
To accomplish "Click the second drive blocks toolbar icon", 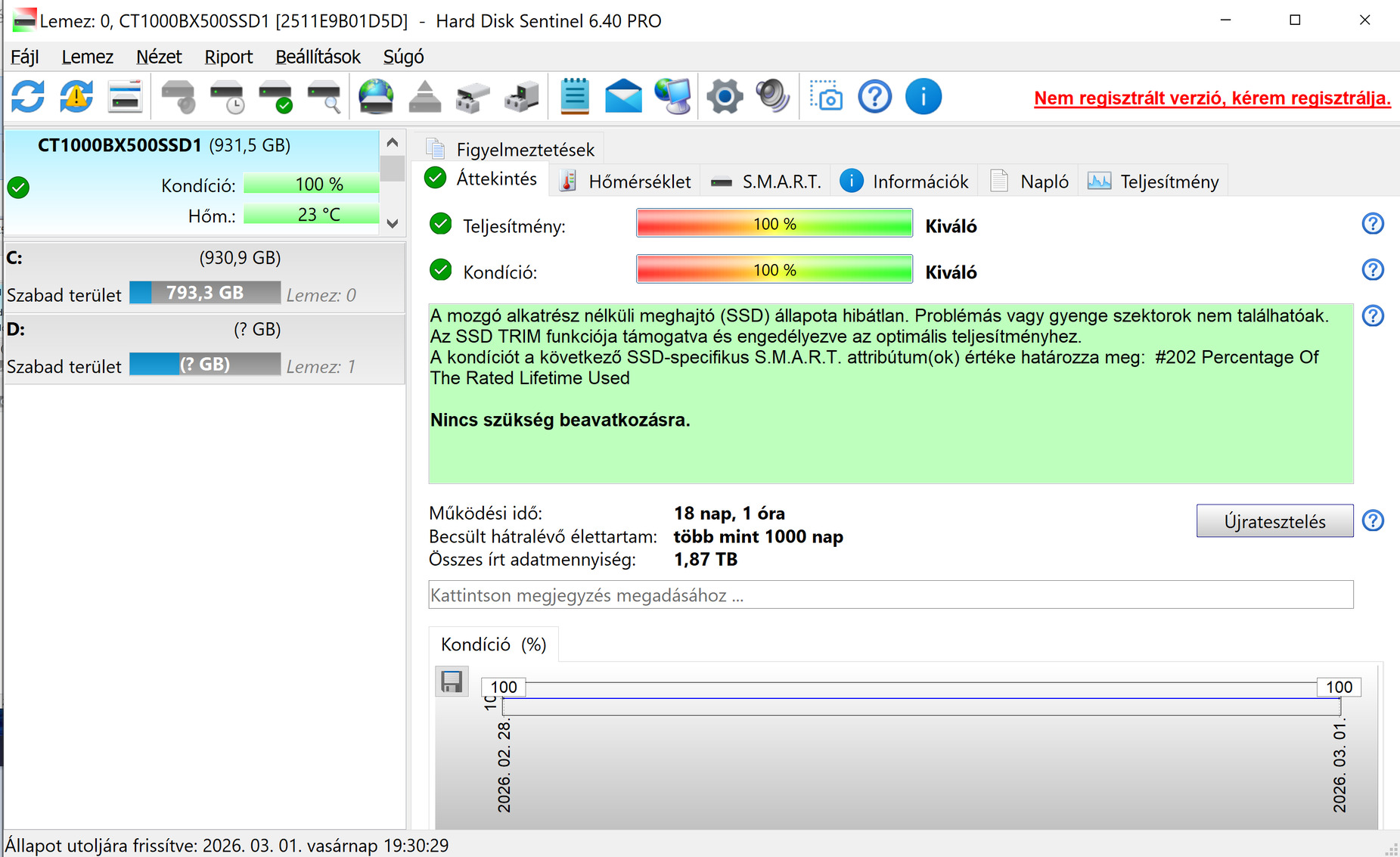I will pos(521,97).
